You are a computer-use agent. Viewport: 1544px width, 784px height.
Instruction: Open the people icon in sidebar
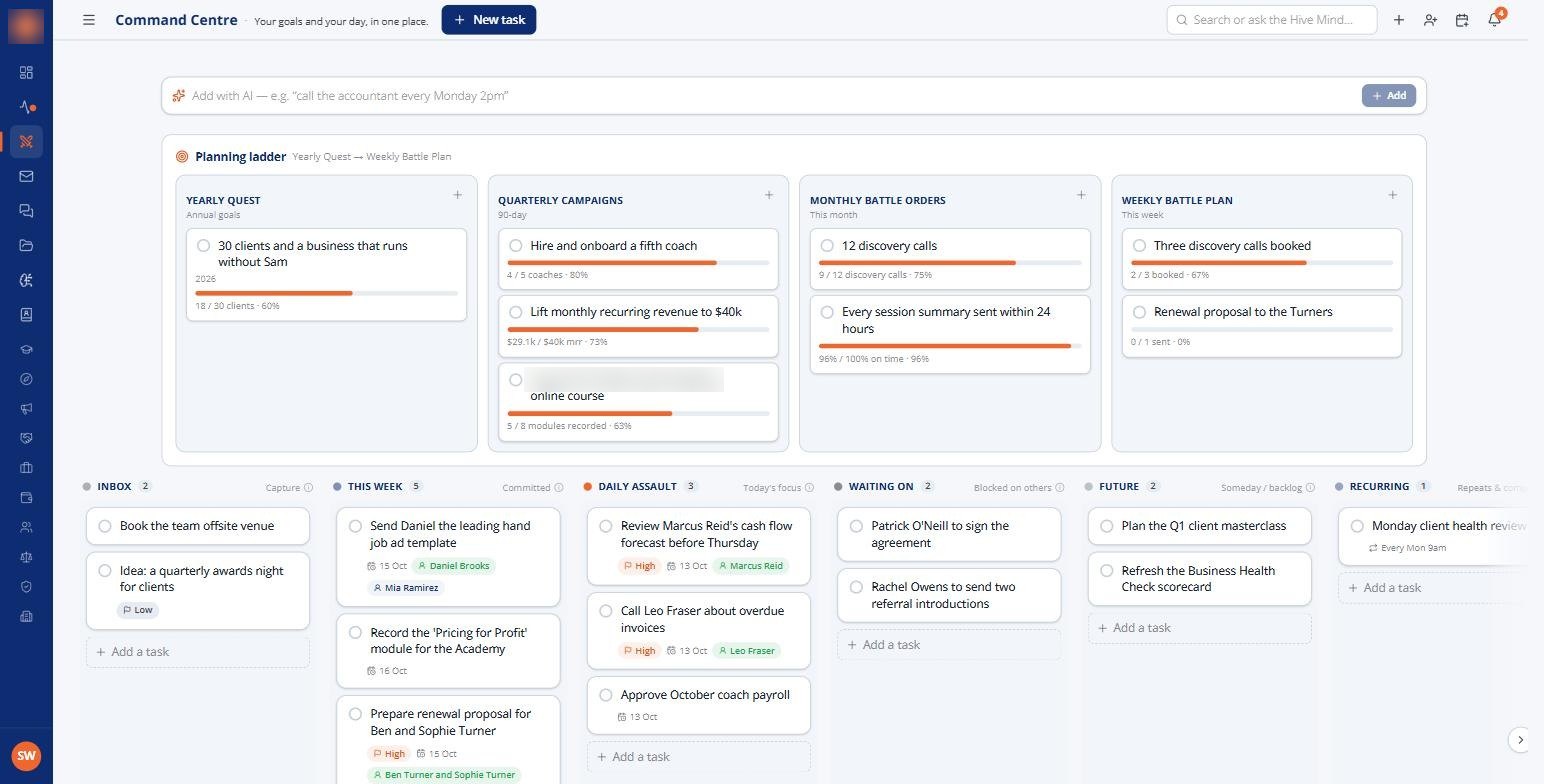[x=26, y=527]
